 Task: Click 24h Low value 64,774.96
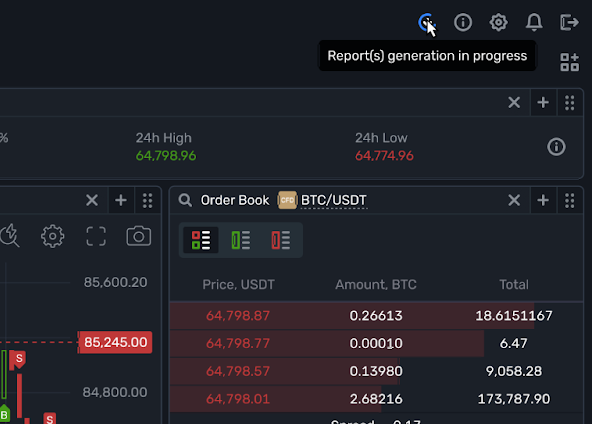[384, 156]
